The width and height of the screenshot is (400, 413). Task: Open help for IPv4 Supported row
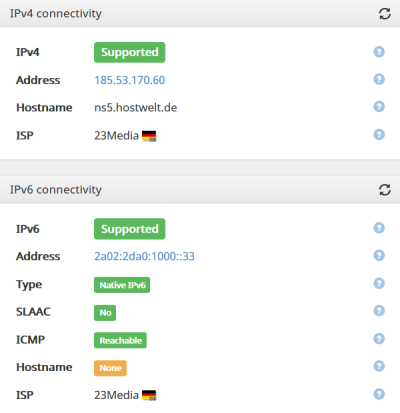379,52
